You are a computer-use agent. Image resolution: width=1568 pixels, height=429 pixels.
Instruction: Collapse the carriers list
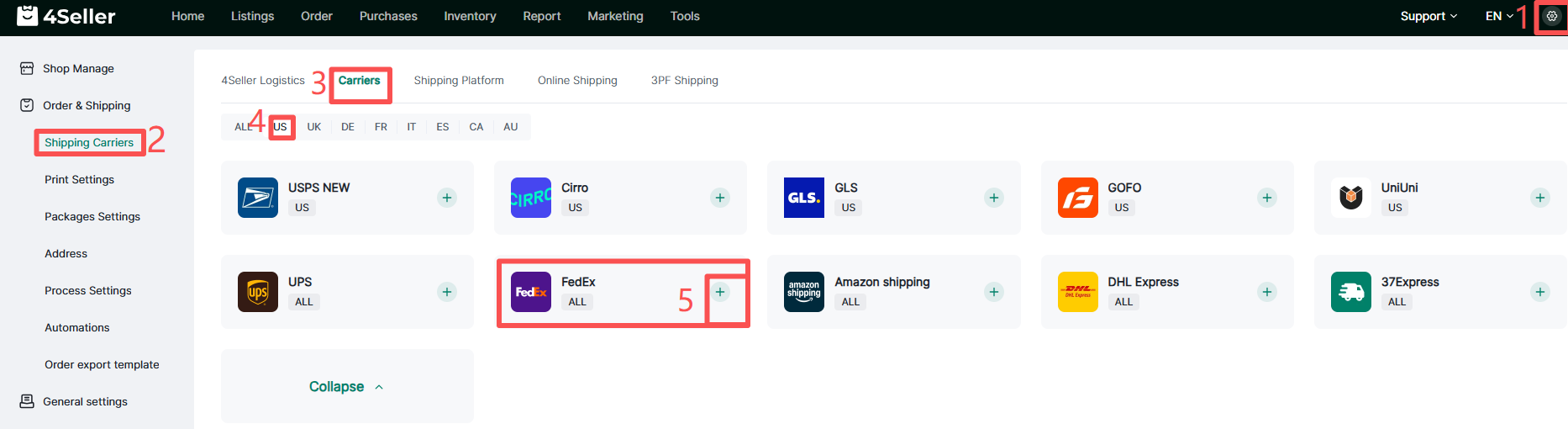(346, 387)
